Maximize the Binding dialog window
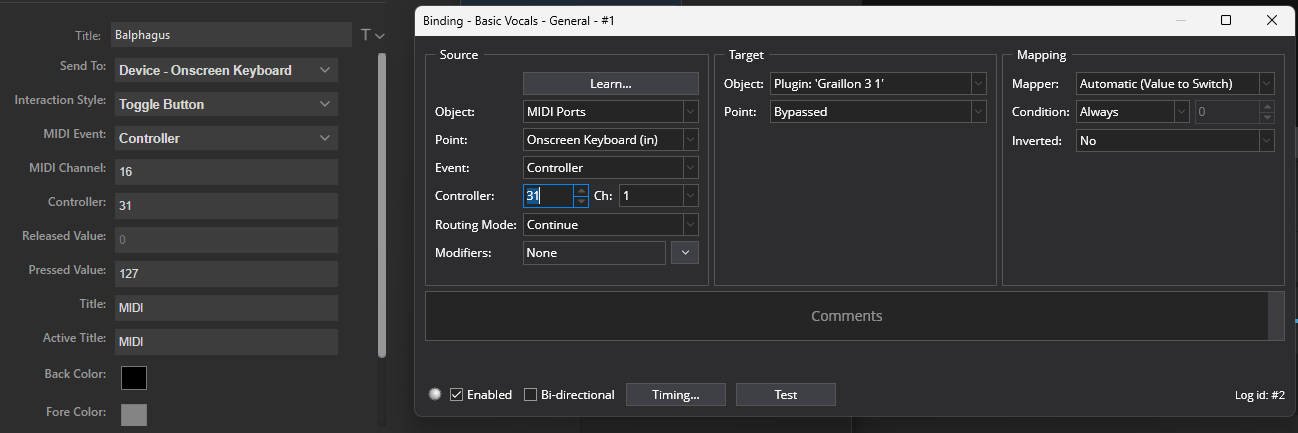The width and height of the screenshot is (1298, 433). [x=1226, y=19]
